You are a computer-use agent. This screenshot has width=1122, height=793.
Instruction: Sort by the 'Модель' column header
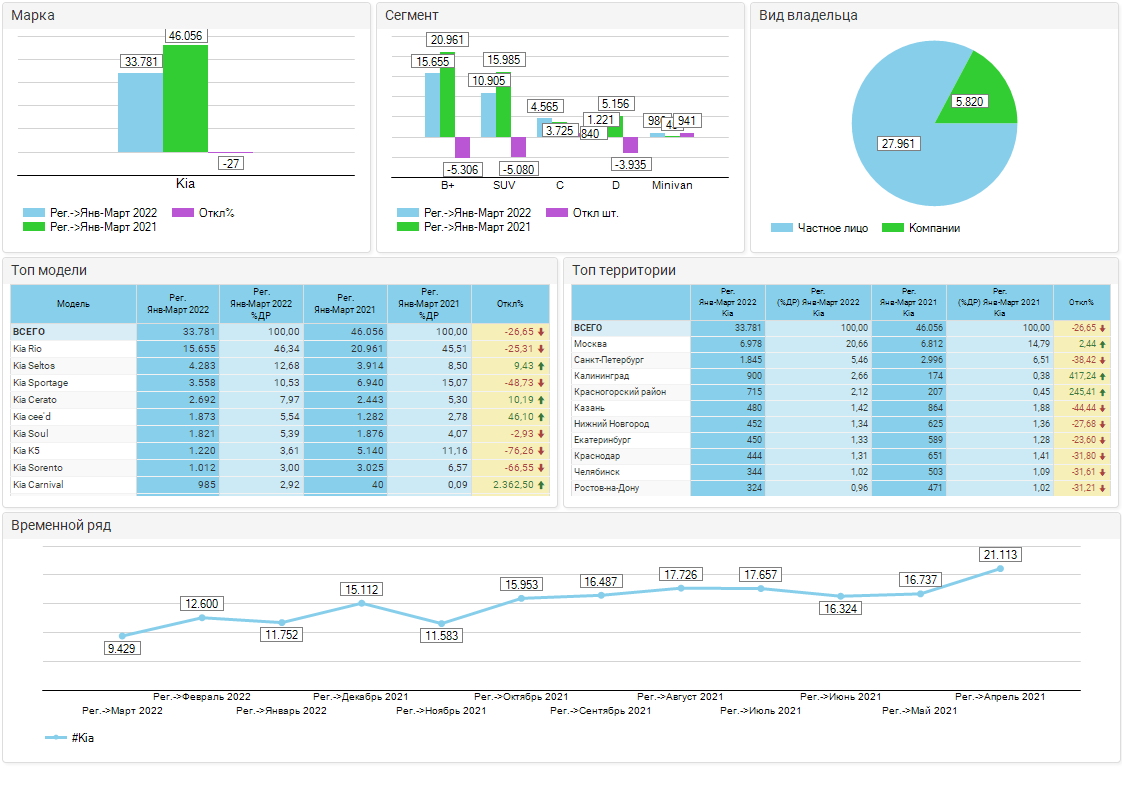click(x=73, y=303)
